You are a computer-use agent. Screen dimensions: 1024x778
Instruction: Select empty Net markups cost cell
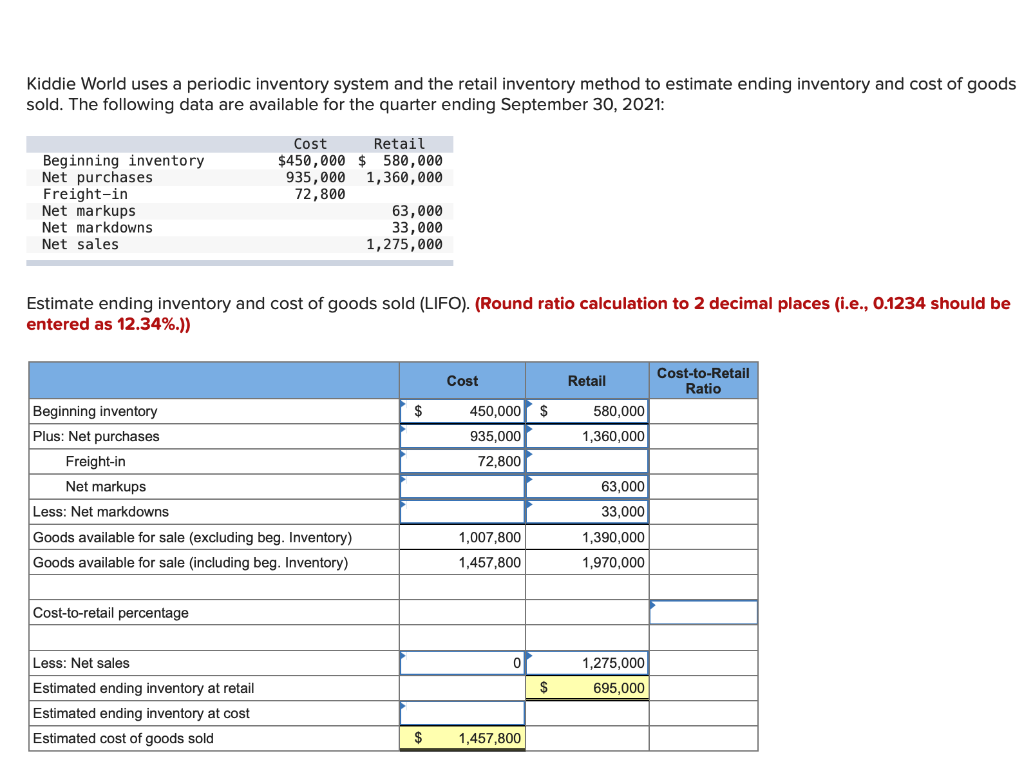click(x=462, y=487)
